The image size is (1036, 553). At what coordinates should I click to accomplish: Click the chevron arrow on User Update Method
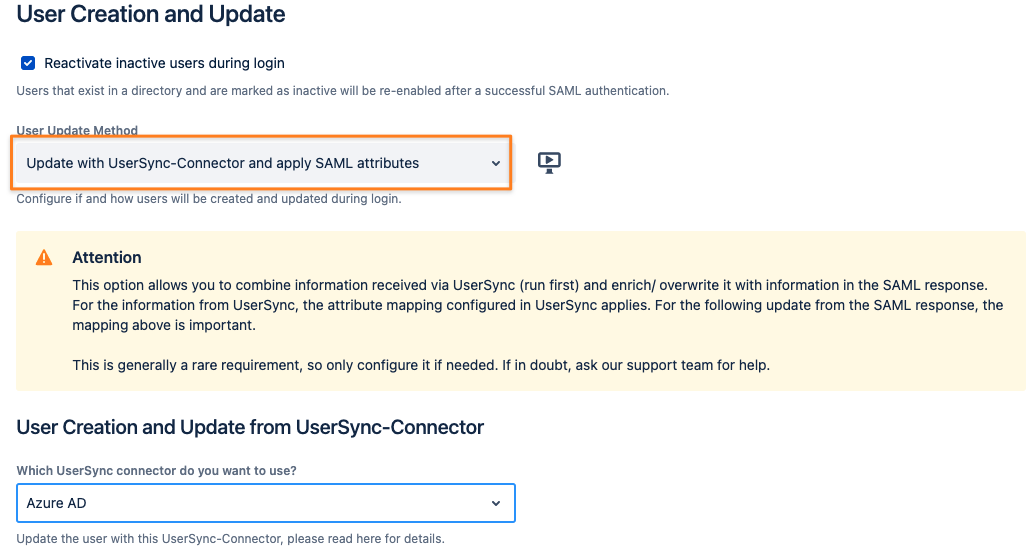[x=496, y=164]
